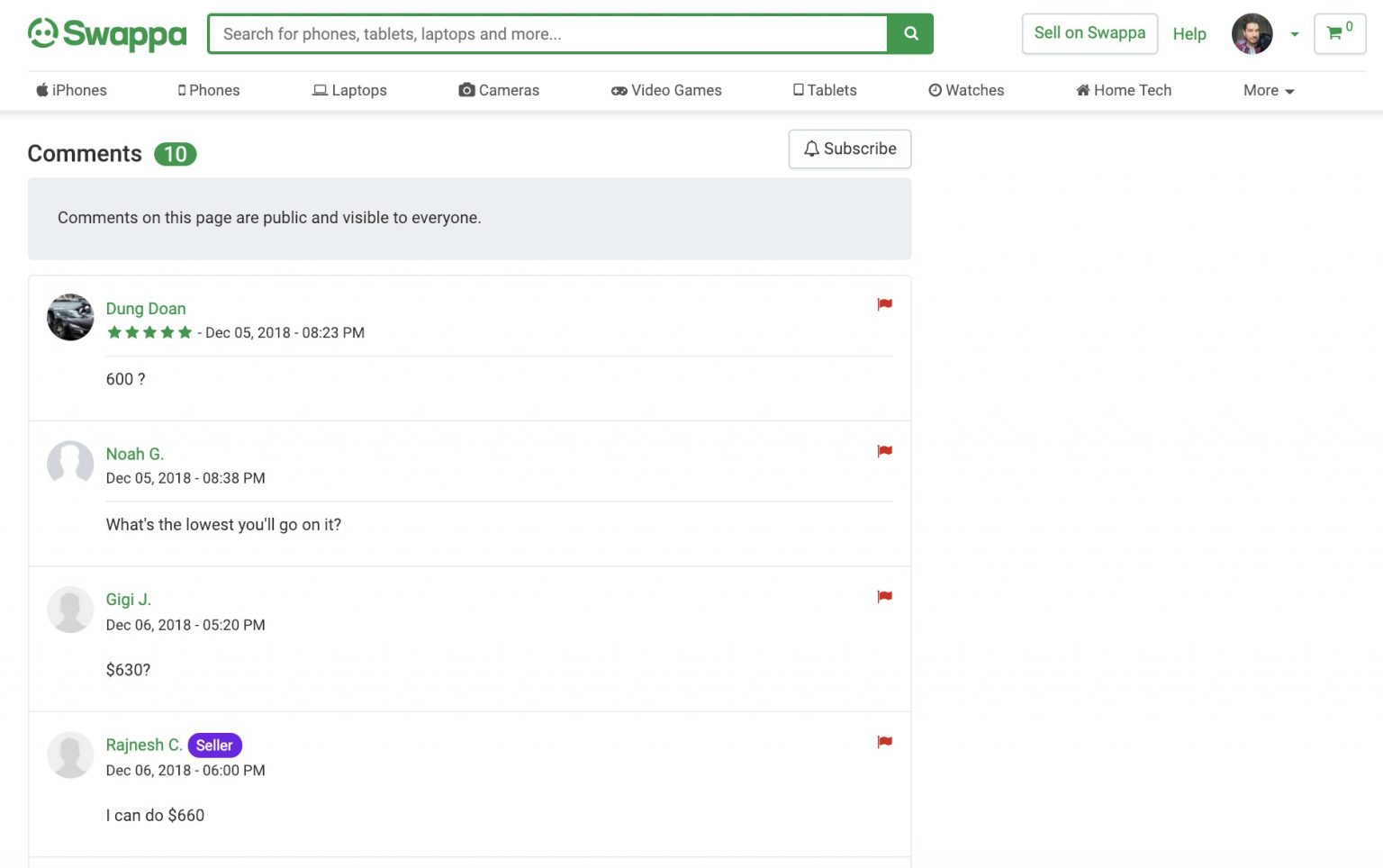Viewport: 1383px width, 868px height.
Task: Open the Help link
Action: [x=1189, y=34]
